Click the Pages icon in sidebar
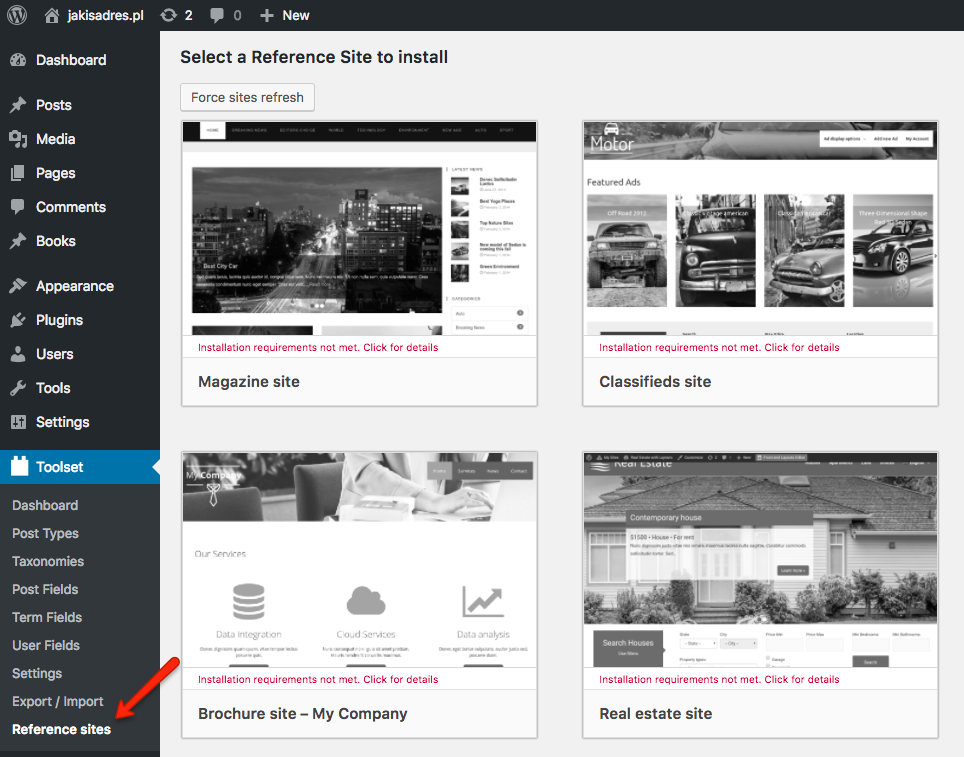The width and height of the screenshot is (964, 757). pyautogui.click(x=18, y=173)
